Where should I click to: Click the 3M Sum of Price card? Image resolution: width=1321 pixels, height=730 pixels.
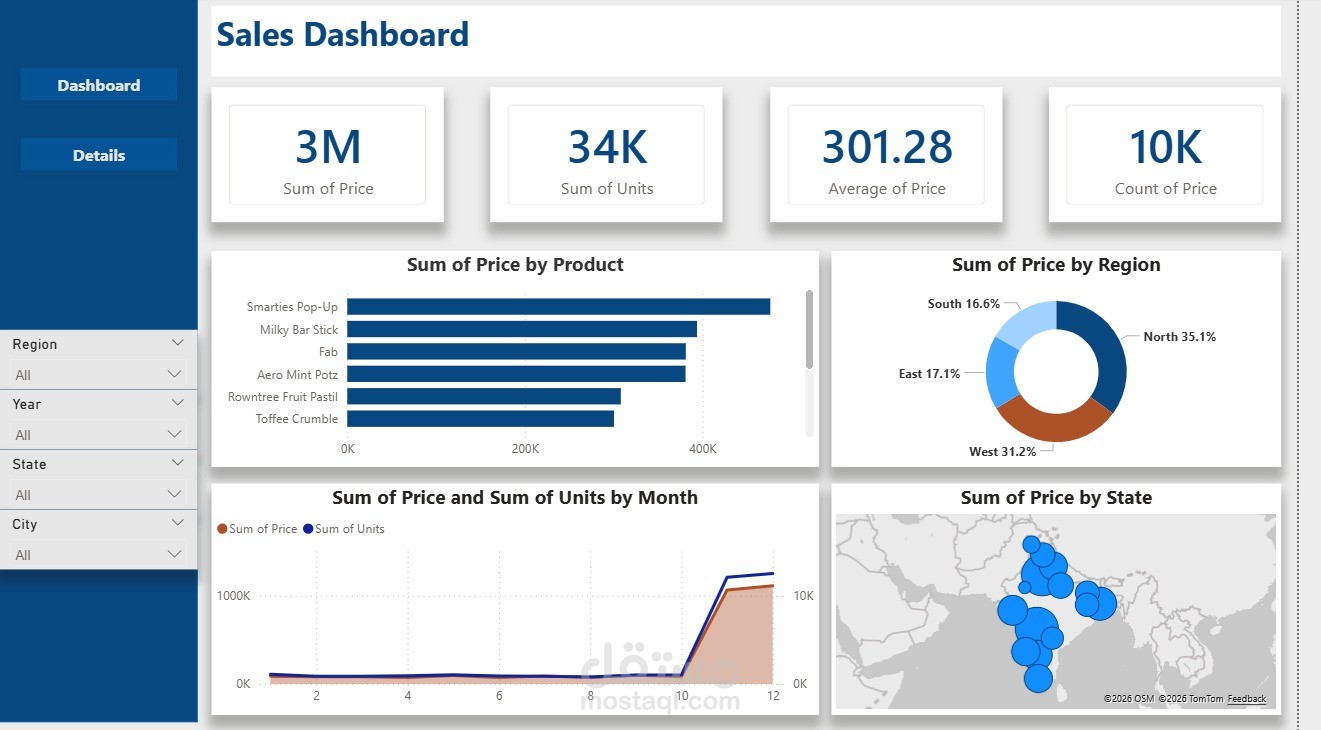[x=328, y=155]
